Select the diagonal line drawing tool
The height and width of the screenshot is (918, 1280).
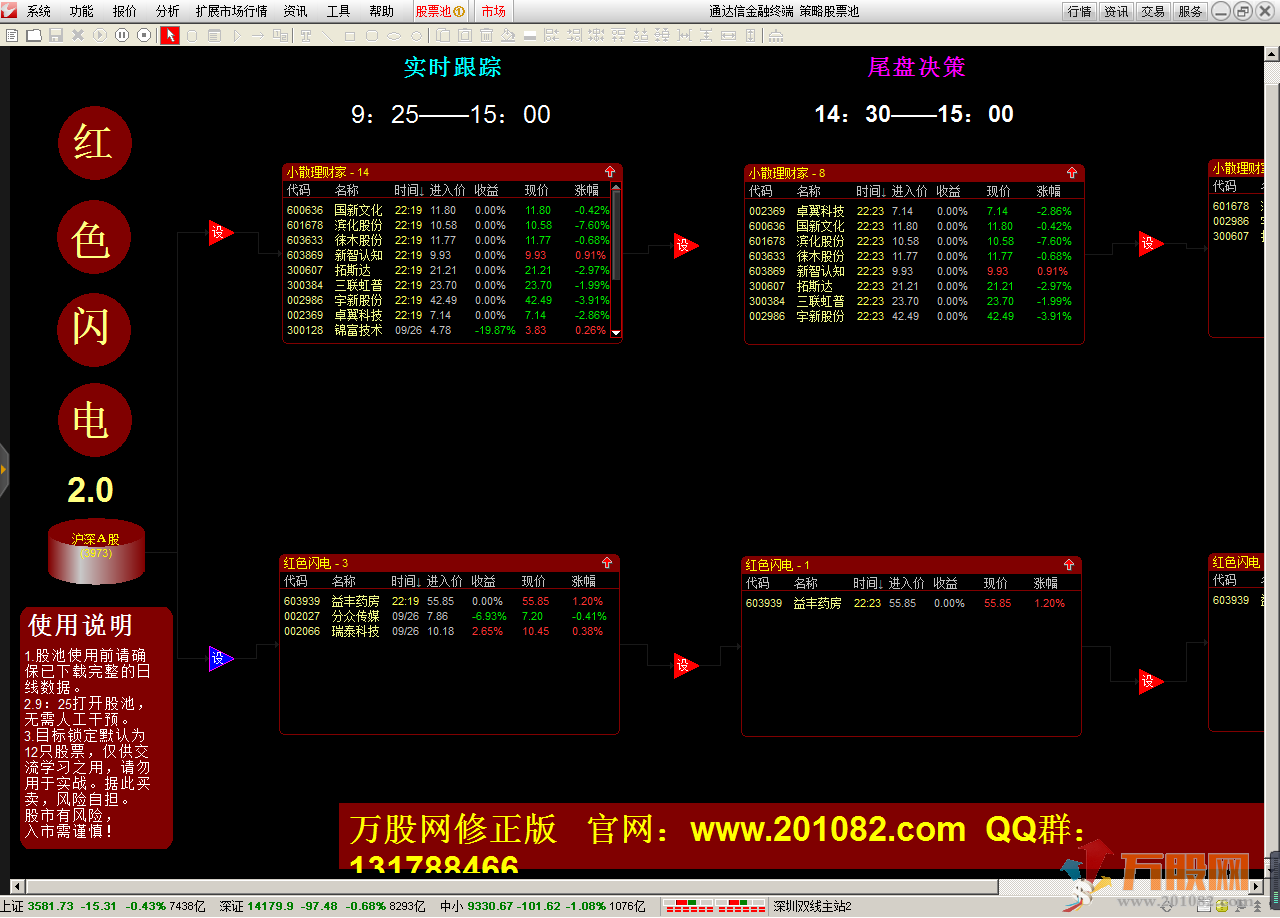pos(327,35)
